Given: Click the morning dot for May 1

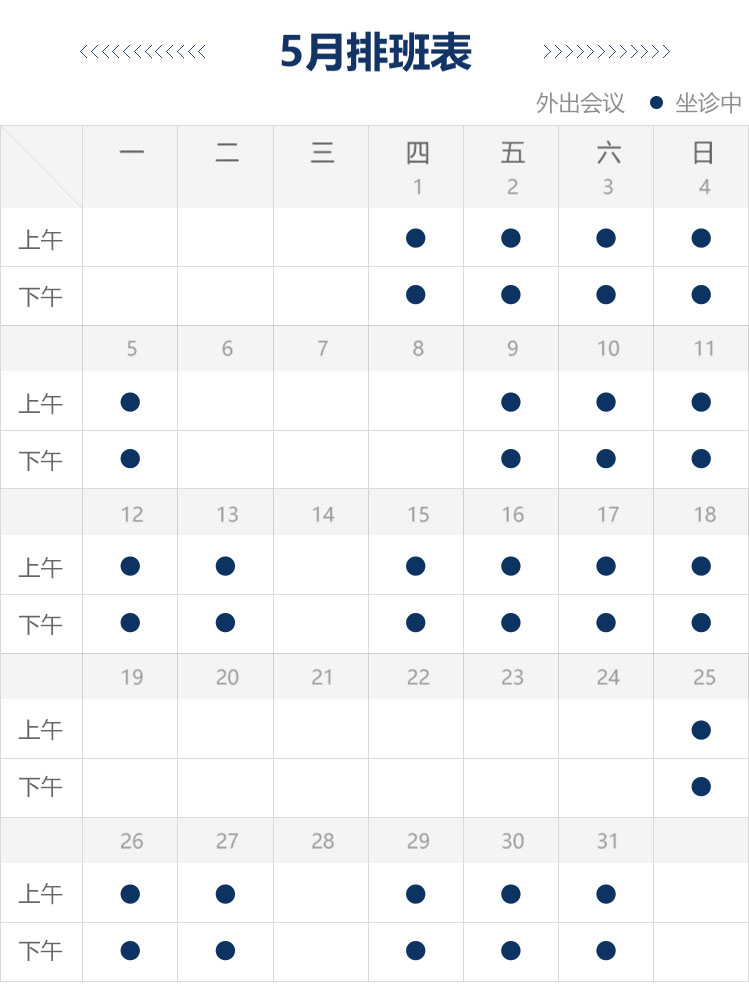Looking at the screenshot, I should [415, 238].
